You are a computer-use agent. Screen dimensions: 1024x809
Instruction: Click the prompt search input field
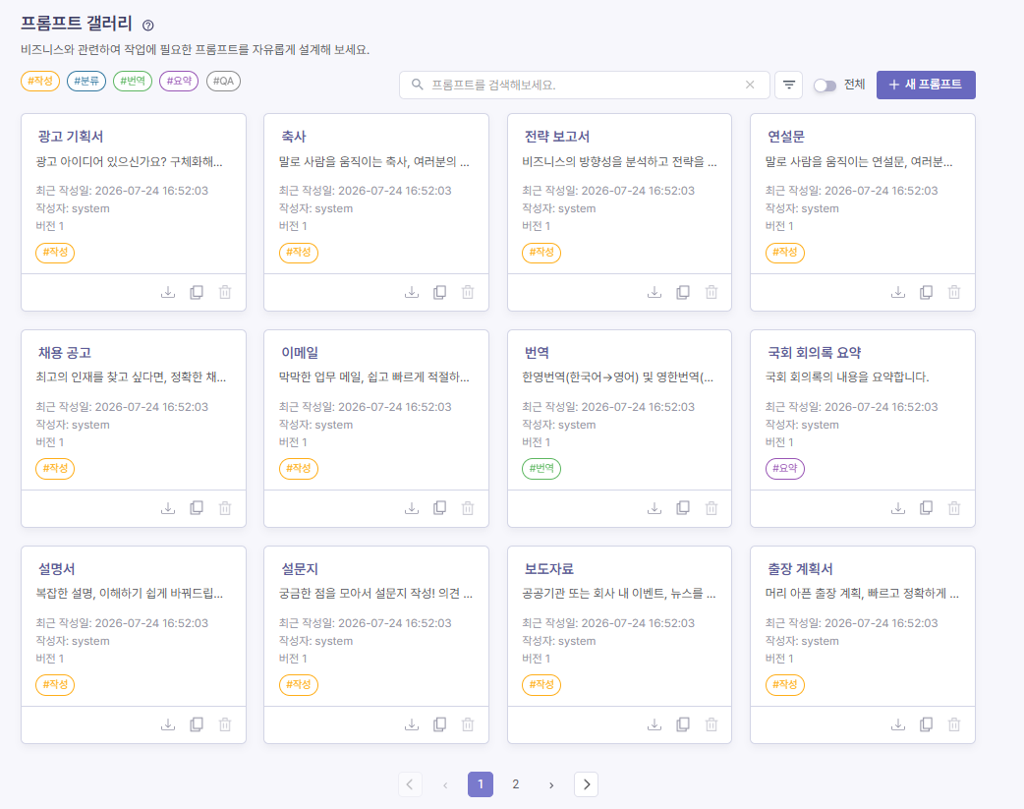click(584, 85)
